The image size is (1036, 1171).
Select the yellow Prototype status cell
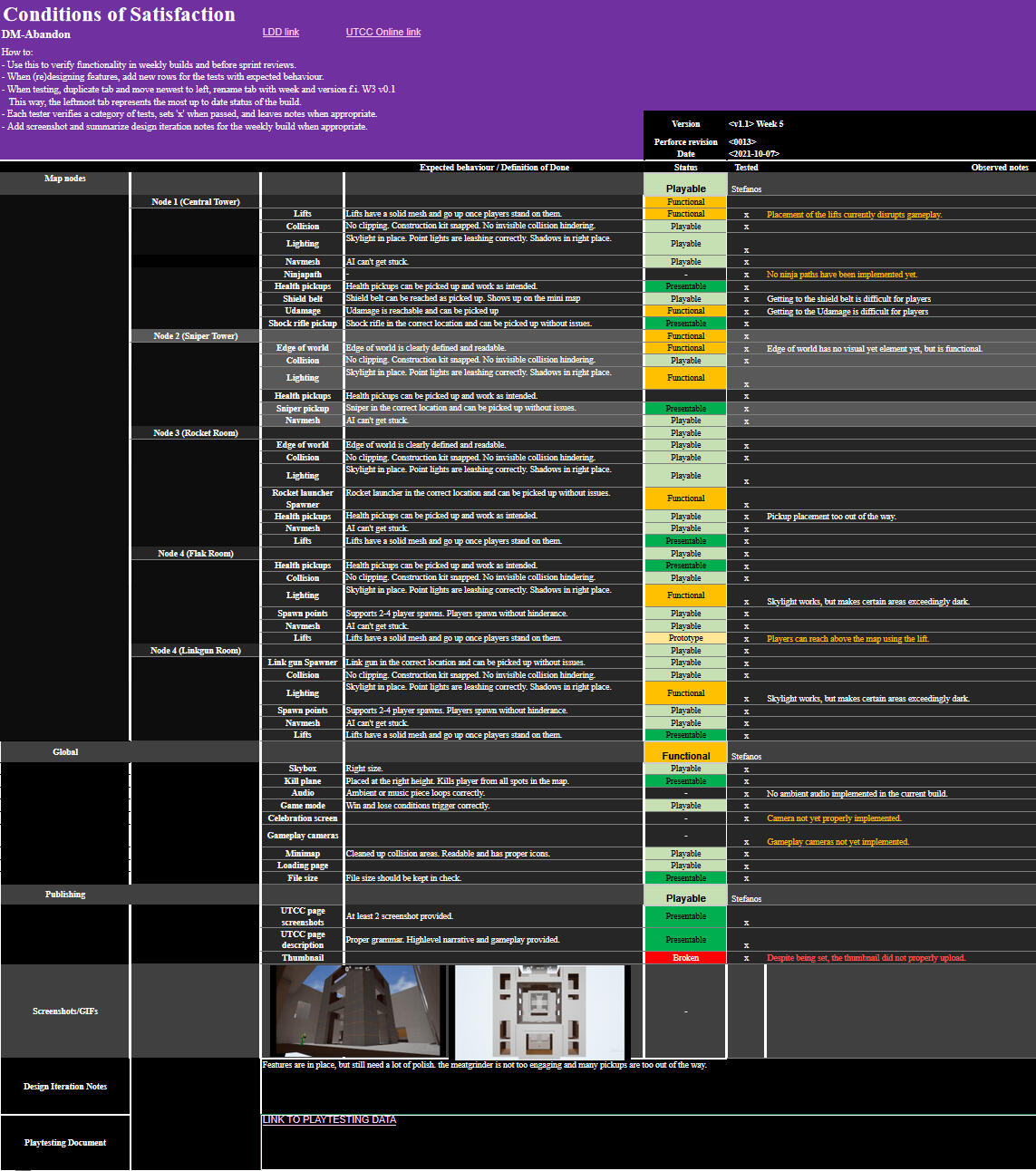click(685, 638)
